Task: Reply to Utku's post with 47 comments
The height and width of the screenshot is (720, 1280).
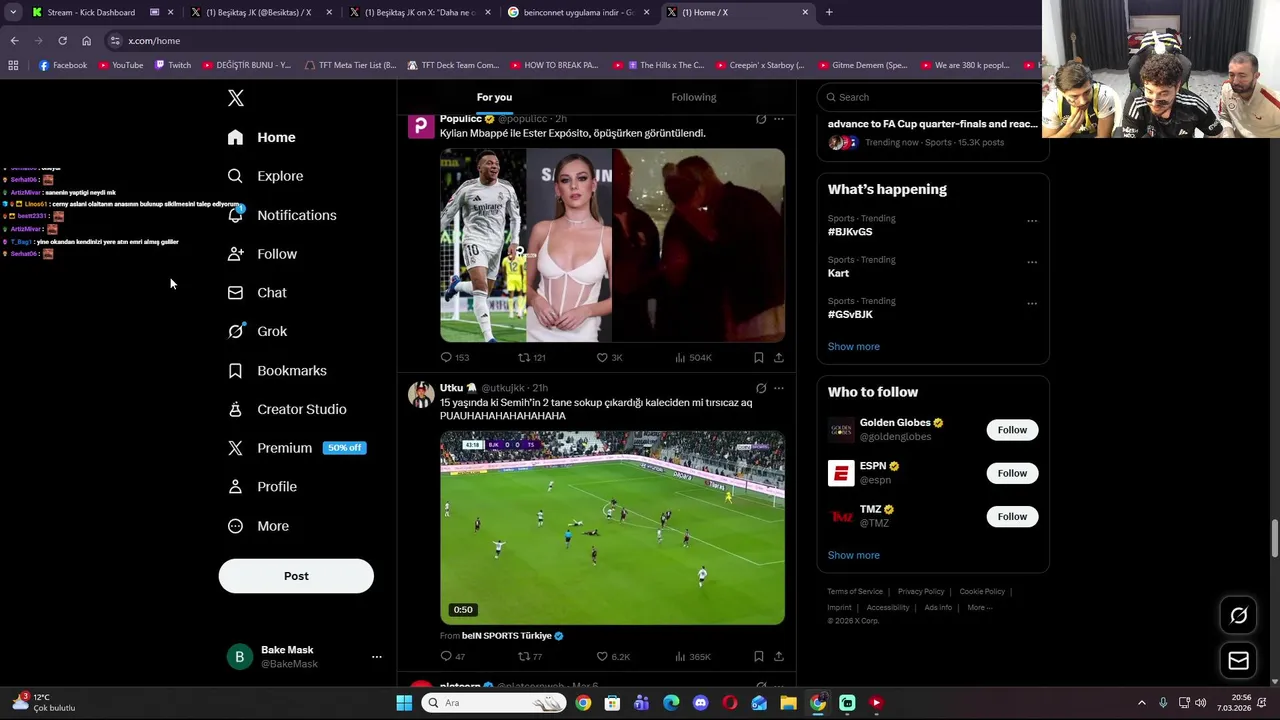Action: 453,657
